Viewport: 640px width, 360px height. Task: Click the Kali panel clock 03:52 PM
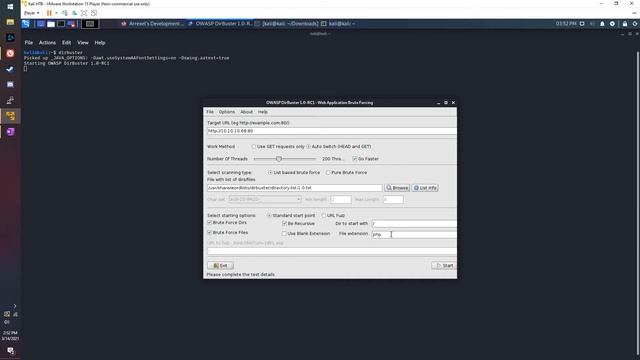[x=566, y=24]
